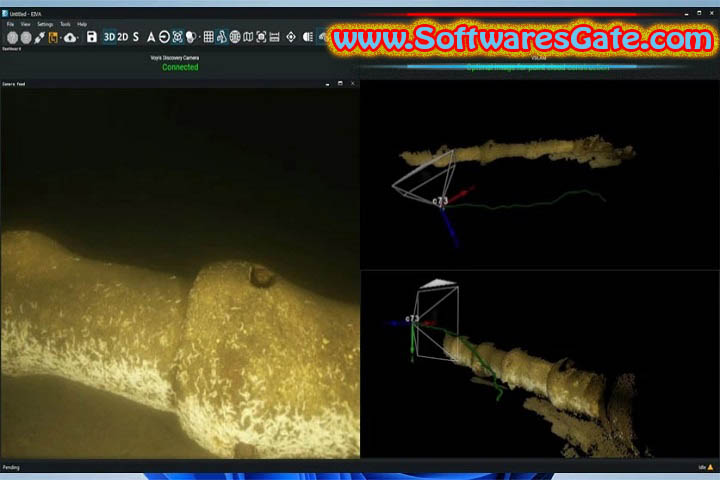Screen dimensions: 720x480
Task: Click the c73 camera label in the lower 3D view
Action: [x=412, y=318]
